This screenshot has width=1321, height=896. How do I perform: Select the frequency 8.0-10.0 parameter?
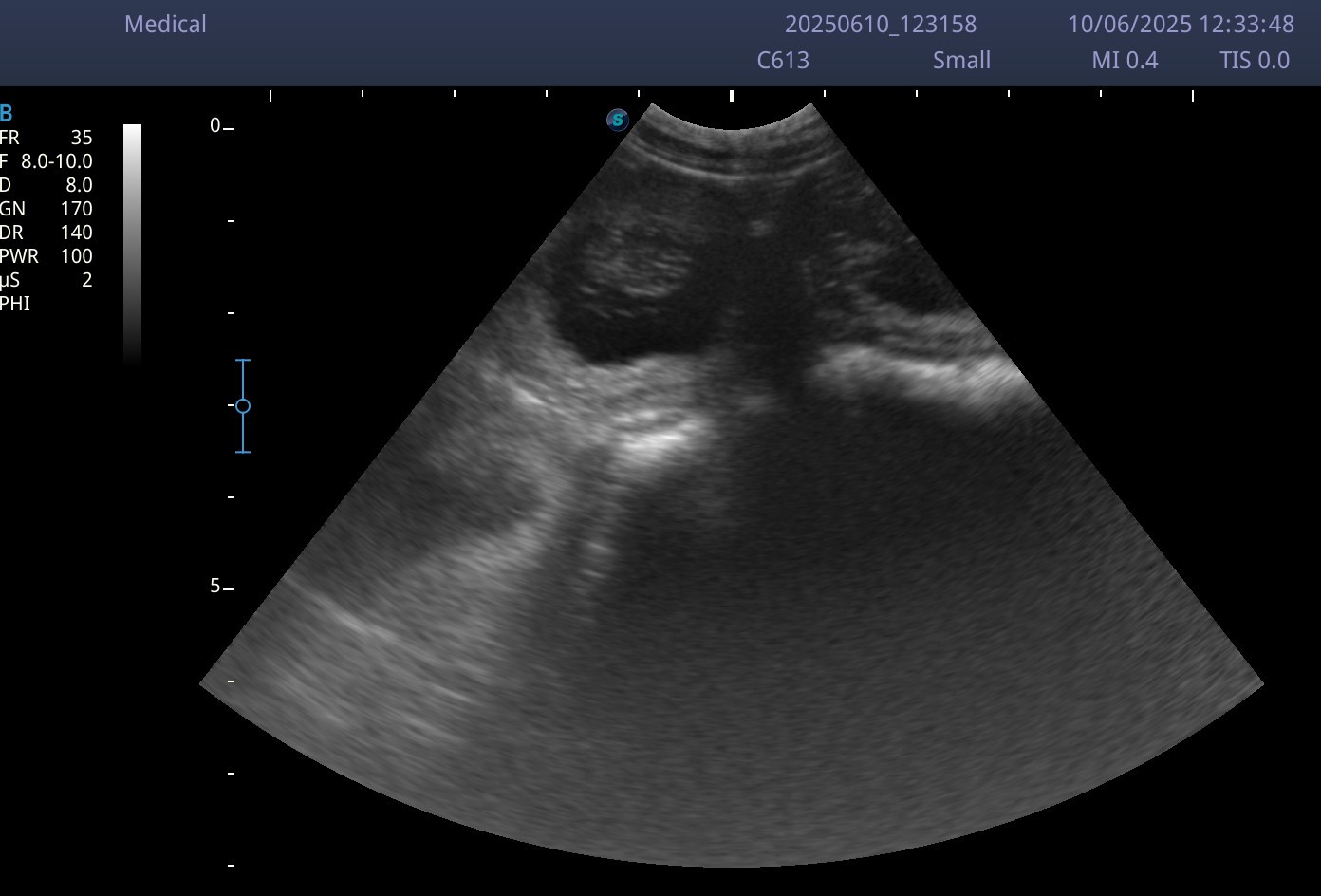(47, 161)
